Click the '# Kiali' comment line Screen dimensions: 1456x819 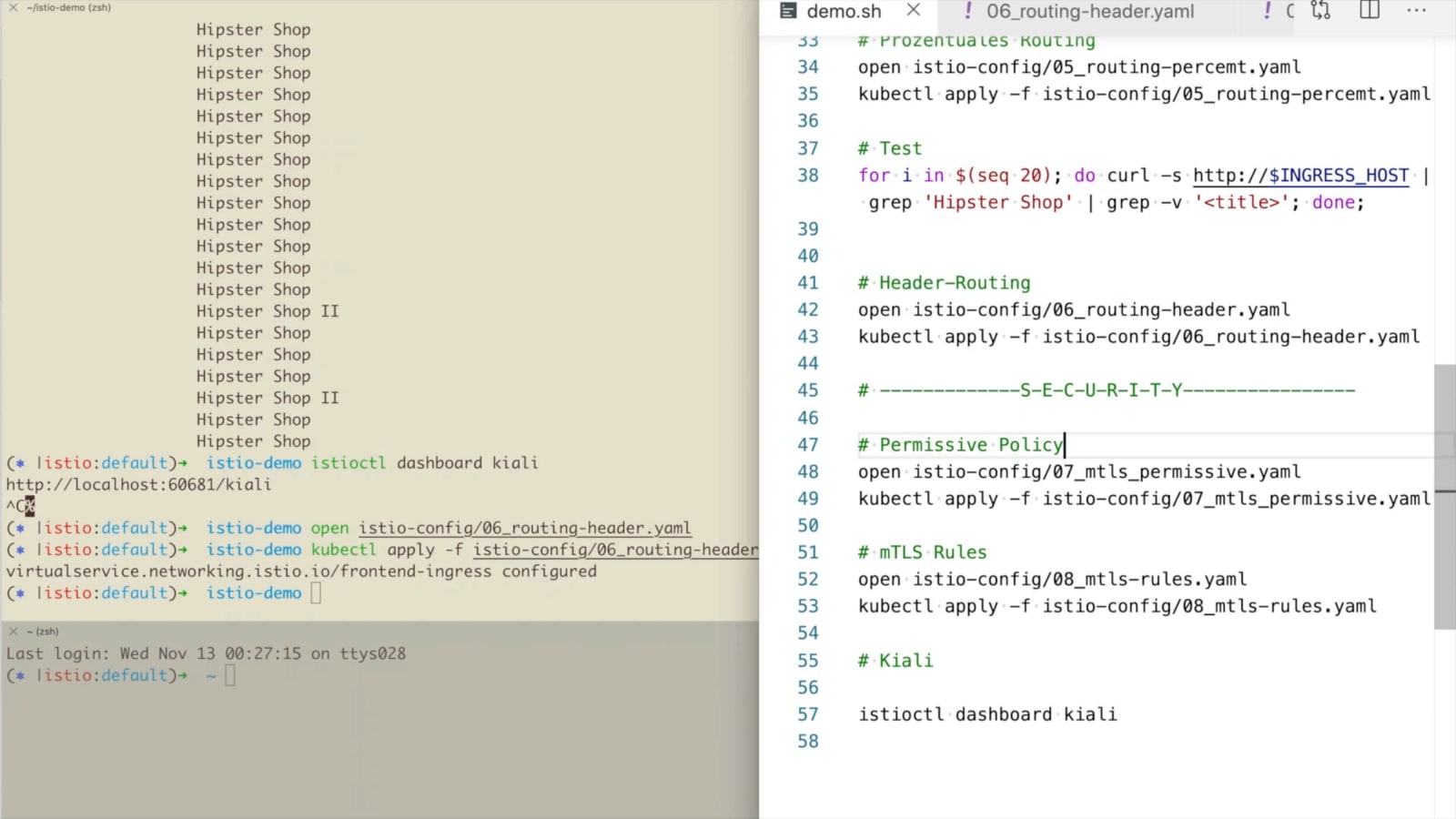(x=895, y=661)
